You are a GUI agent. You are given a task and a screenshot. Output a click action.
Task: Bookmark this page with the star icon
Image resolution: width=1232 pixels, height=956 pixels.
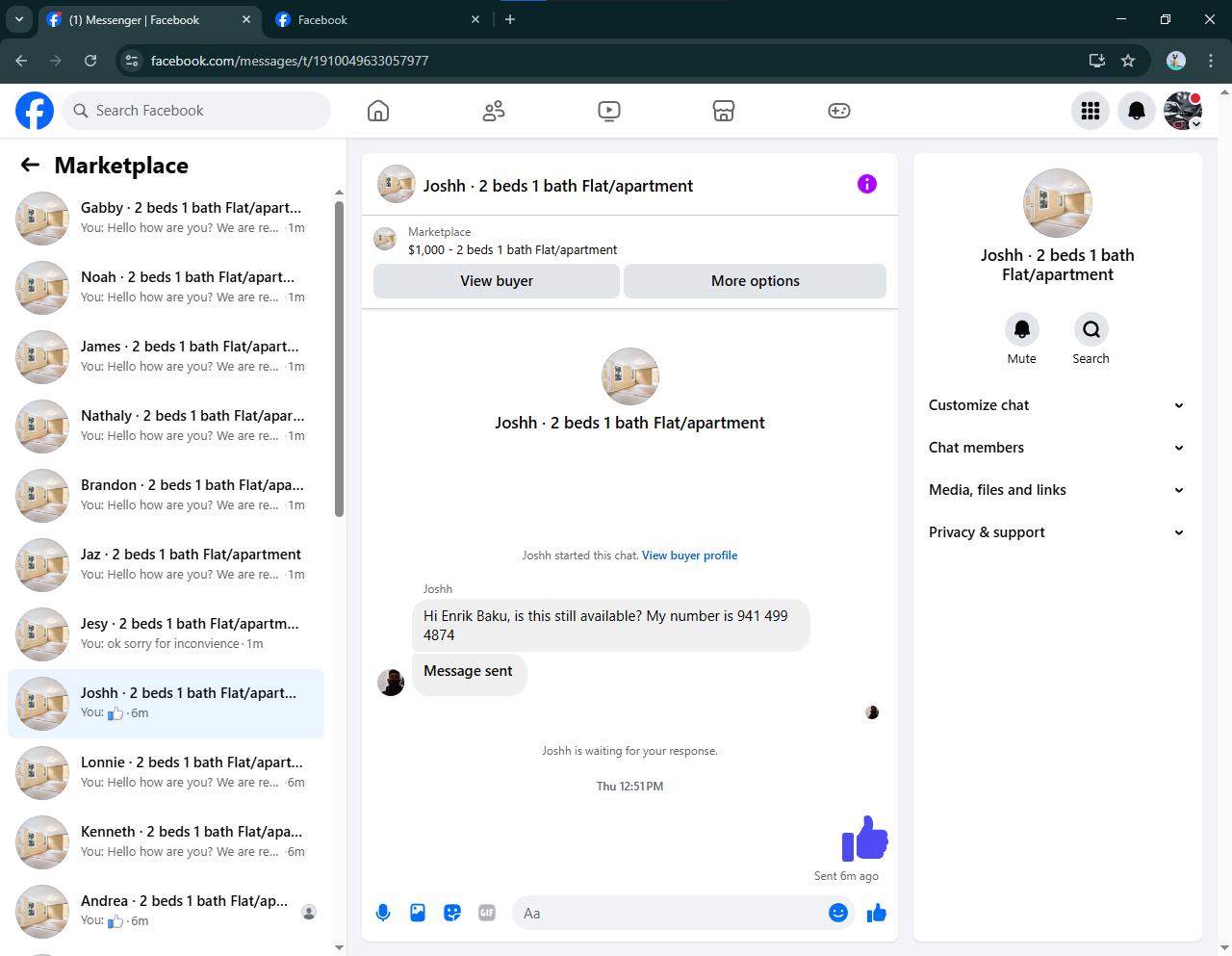pyautogui.click(x=1128, y=61)
